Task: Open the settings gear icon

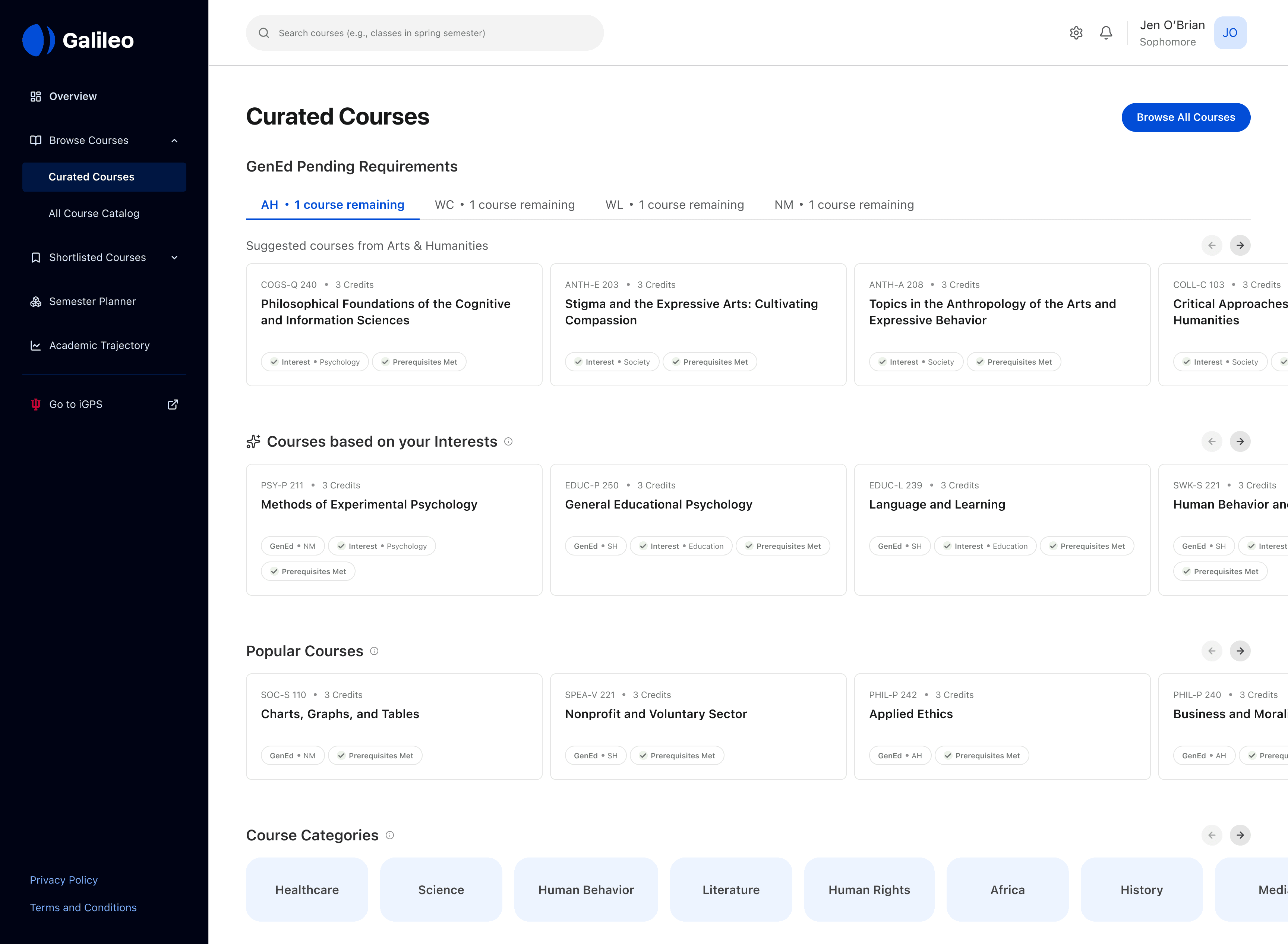Action: click(1076, 33)
